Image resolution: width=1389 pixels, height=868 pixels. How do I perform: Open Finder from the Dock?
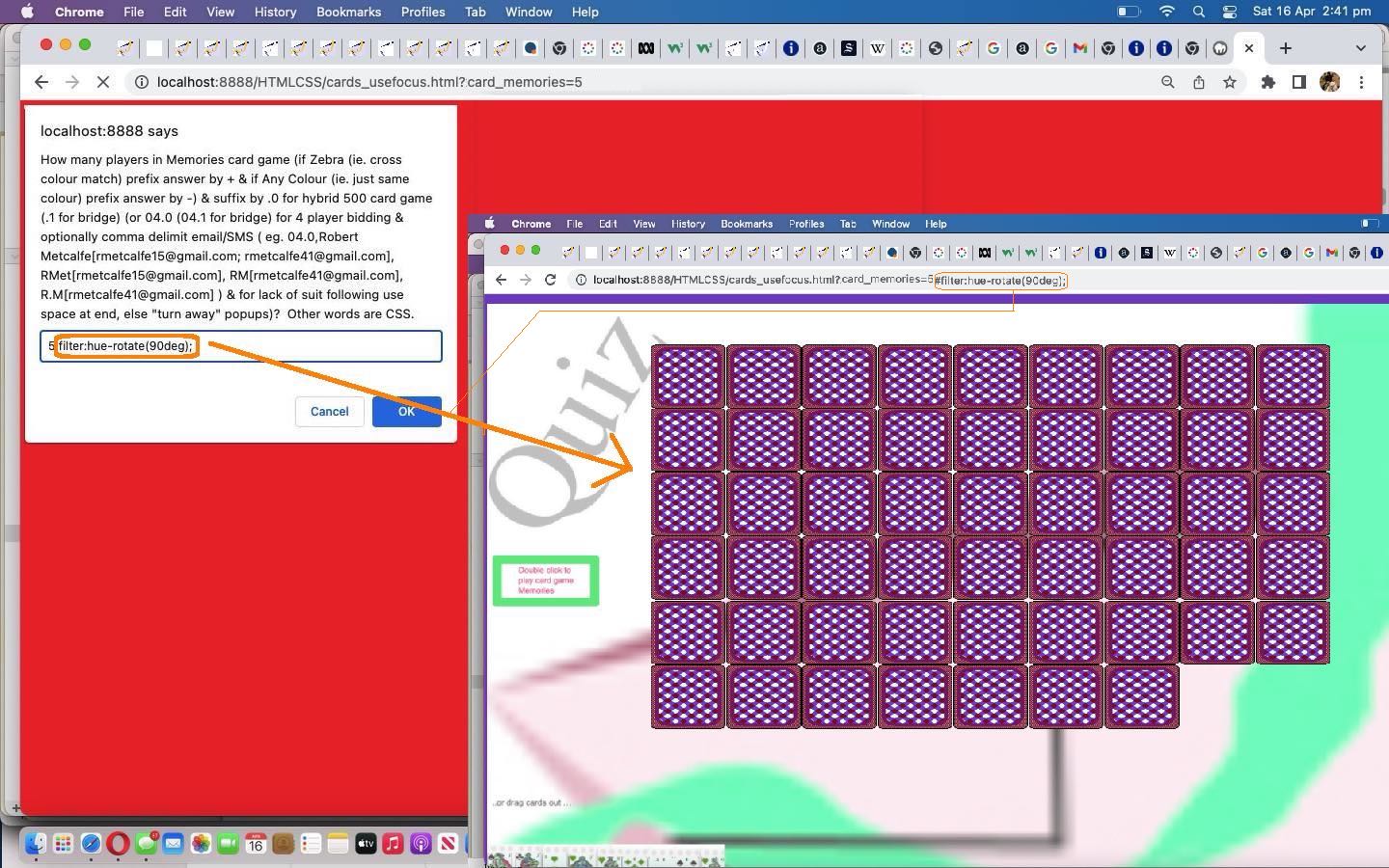coord(36,844)
